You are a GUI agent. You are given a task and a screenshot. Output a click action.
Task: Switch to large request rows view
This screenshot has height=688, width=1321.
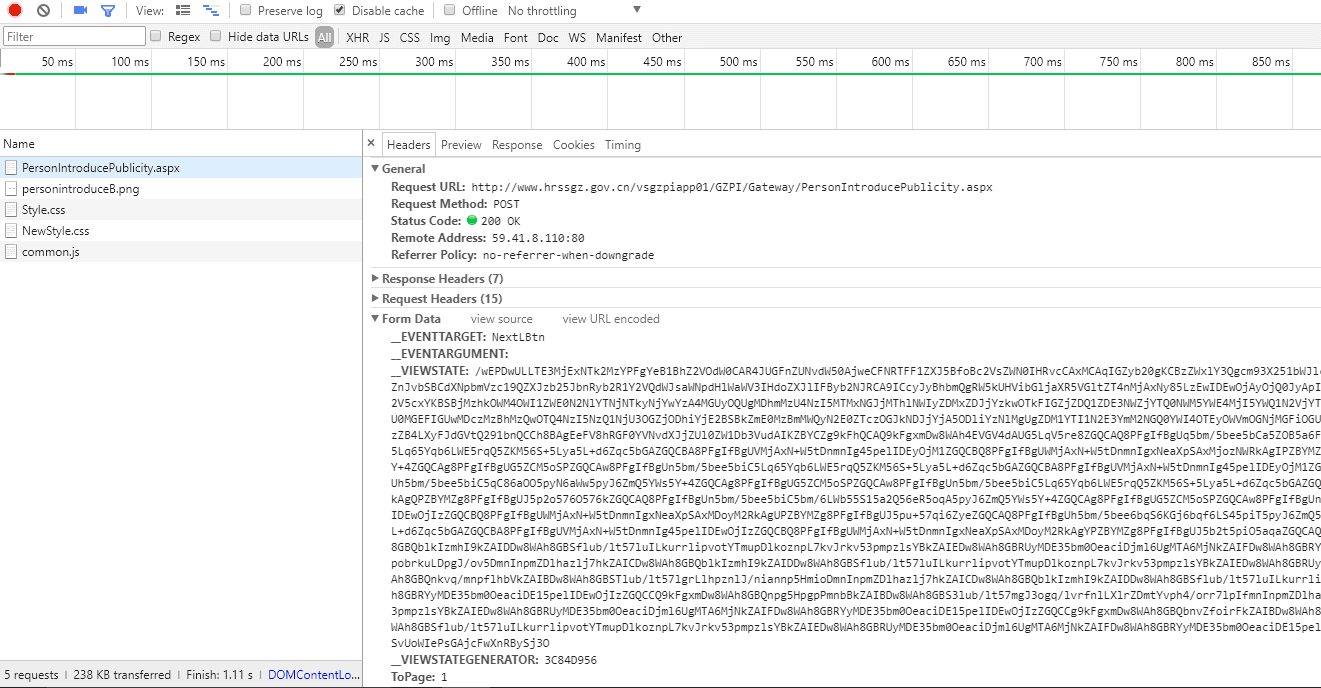point(183,10)
